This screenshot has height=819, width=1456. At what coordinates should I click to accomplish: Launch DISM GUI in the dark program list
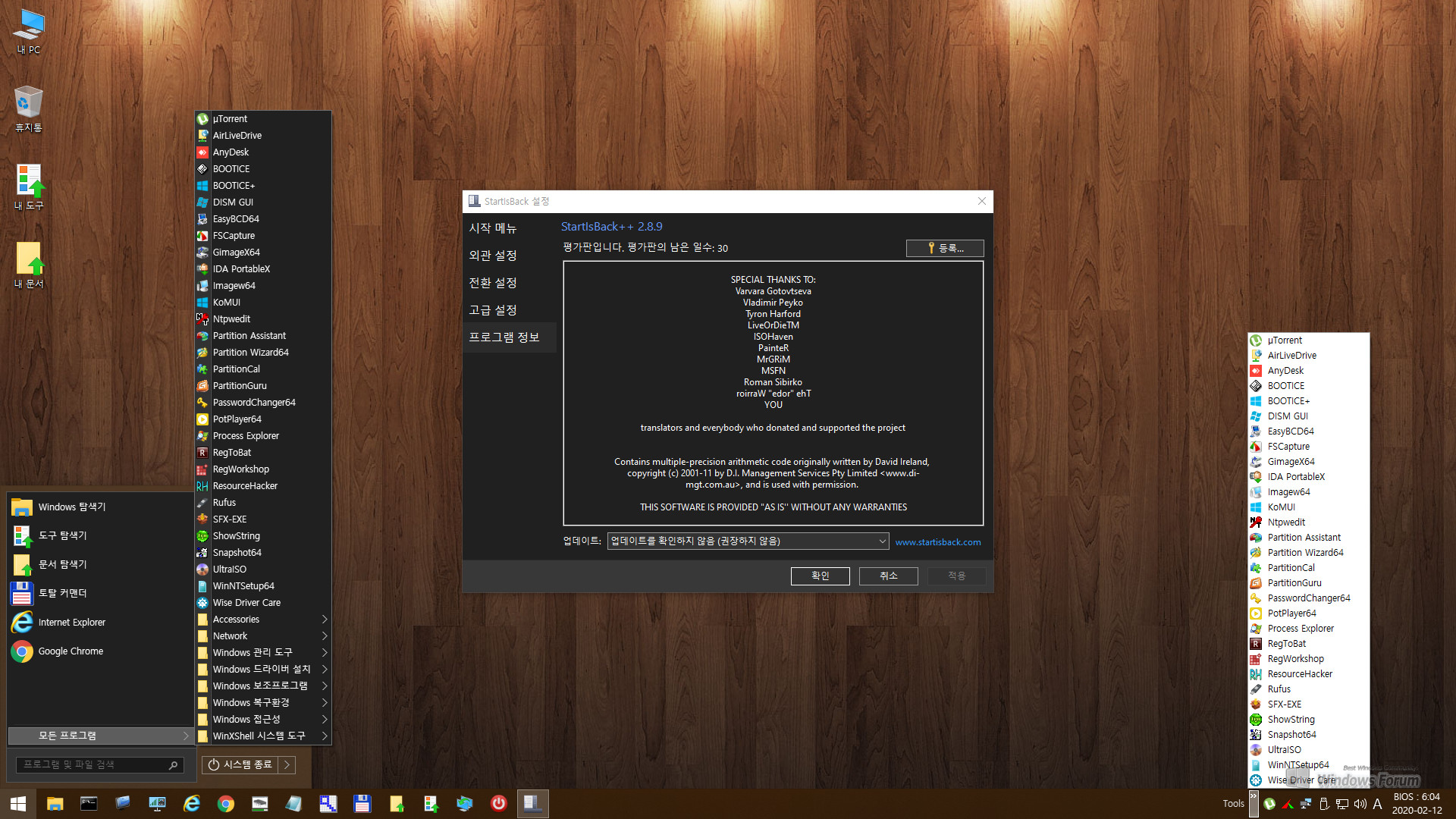point(263,202)
